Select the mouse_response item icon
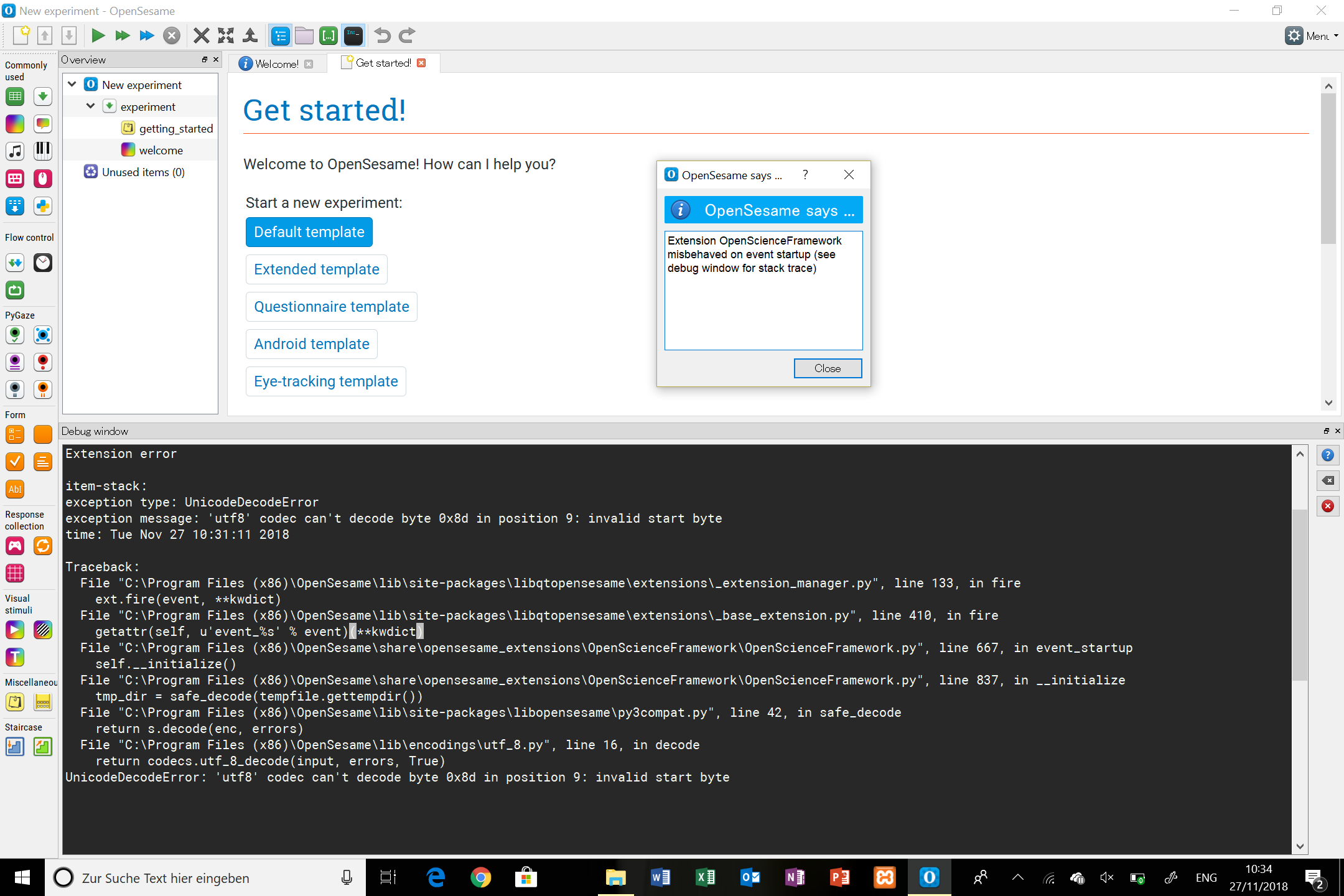 tap(42, 179)
